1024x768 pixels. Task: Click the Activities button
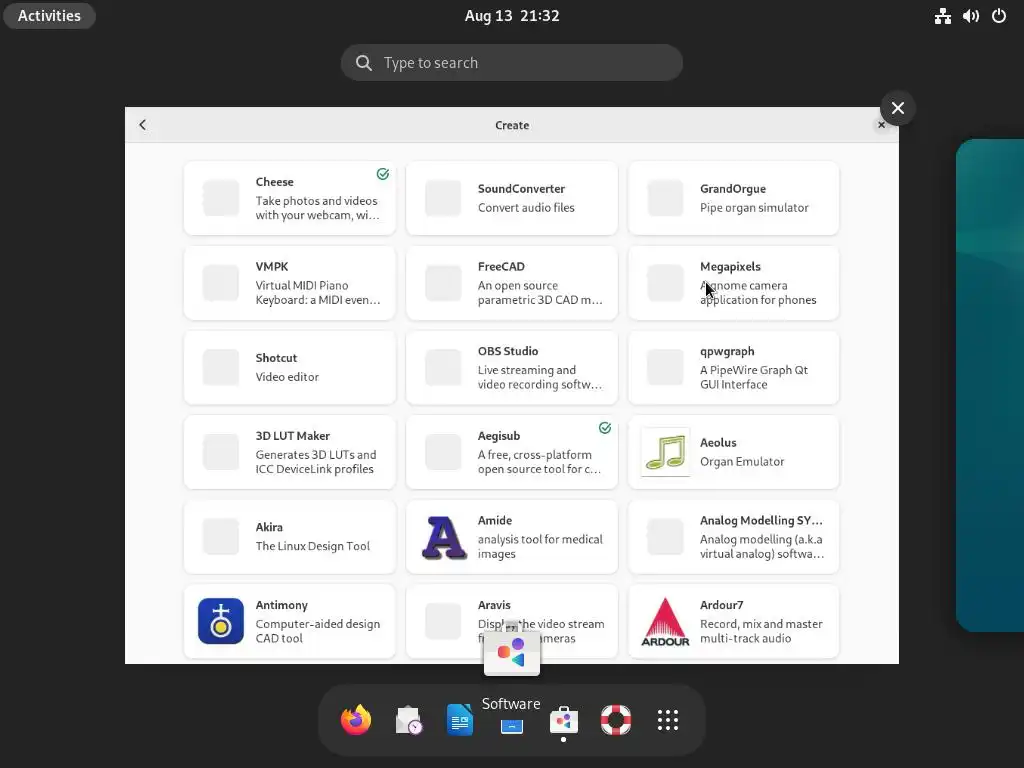(x=49, y=16)
